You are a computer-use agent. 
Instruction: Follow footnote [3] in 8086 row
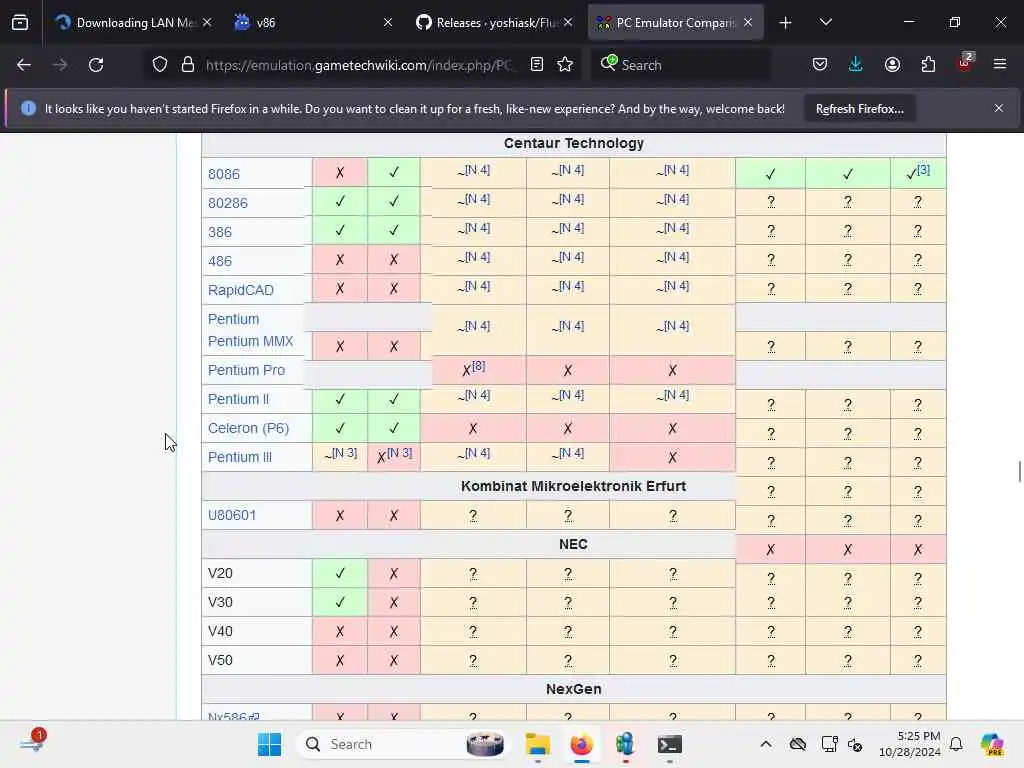tap(923, 170)
